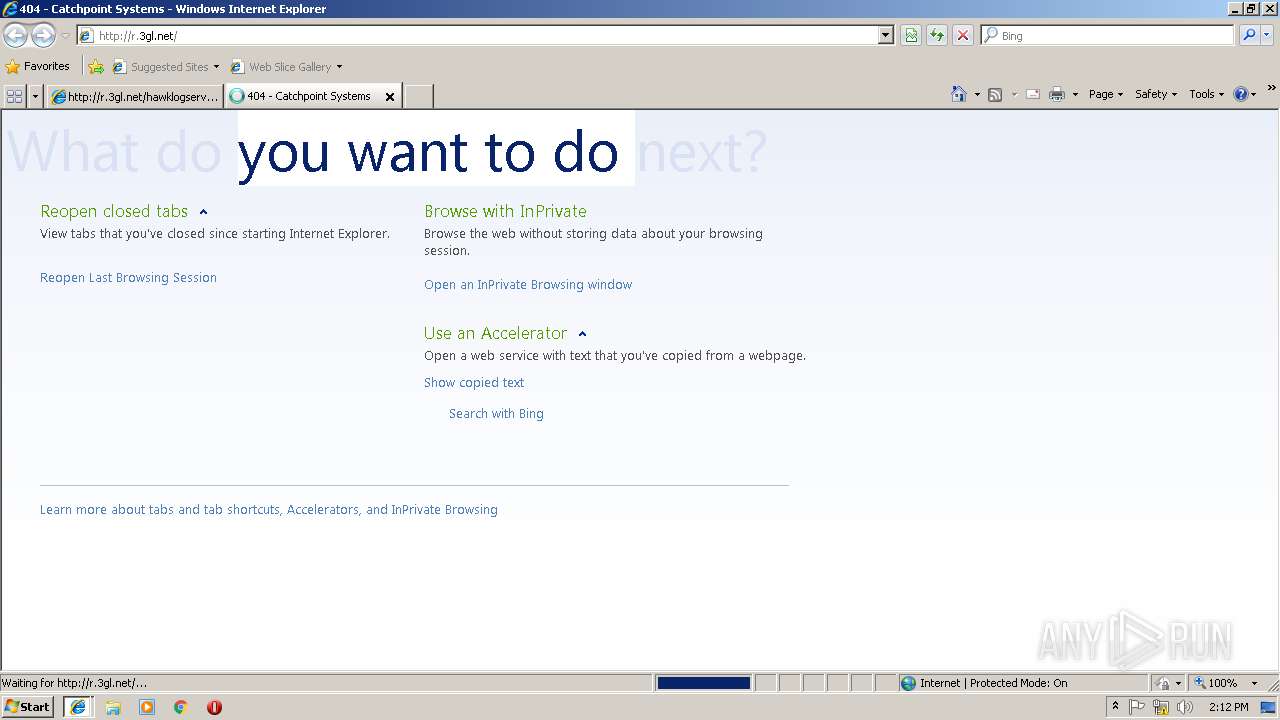The width and height of the screenshot is (1280, 720).
Task: Open the Suggested Sites menu
Action: click(x=165, y=67)
